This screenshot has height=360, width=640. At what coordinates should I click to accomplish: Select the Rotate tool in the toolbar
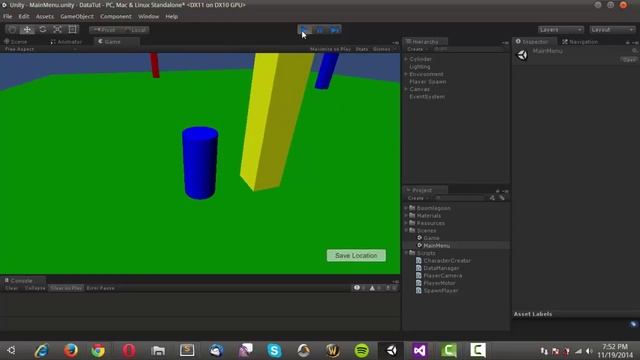pyautogui.click(x=42, y=29)
